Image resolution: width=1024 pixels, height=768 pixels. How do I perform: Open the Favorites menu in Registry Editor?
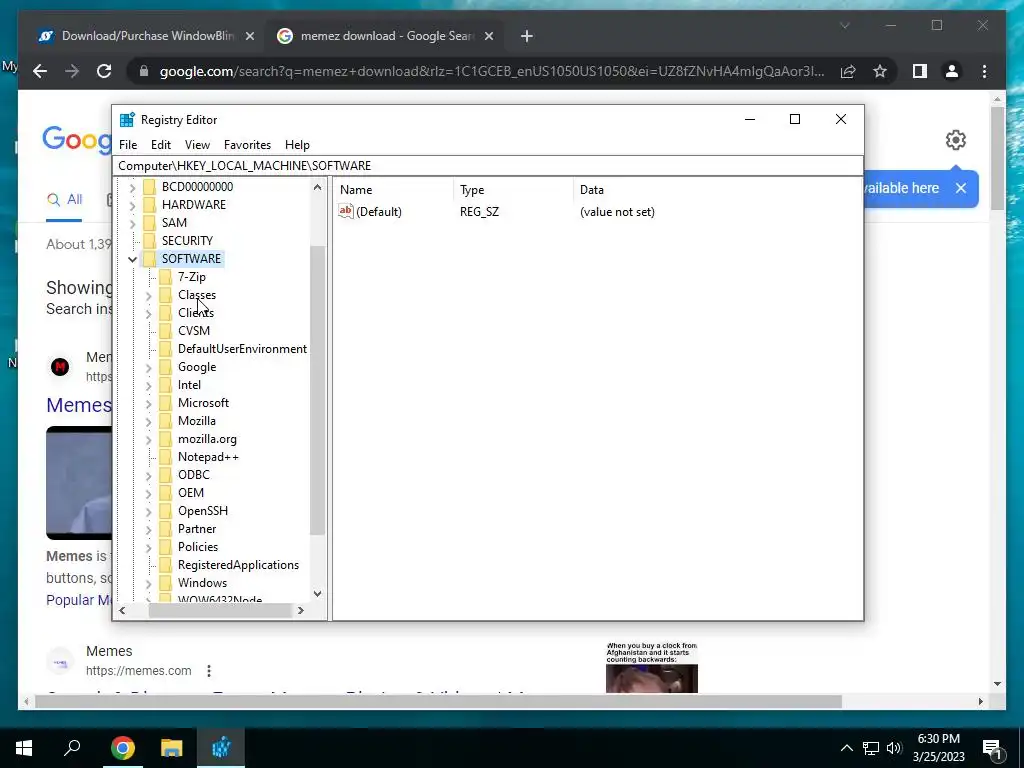click(247, 145)
